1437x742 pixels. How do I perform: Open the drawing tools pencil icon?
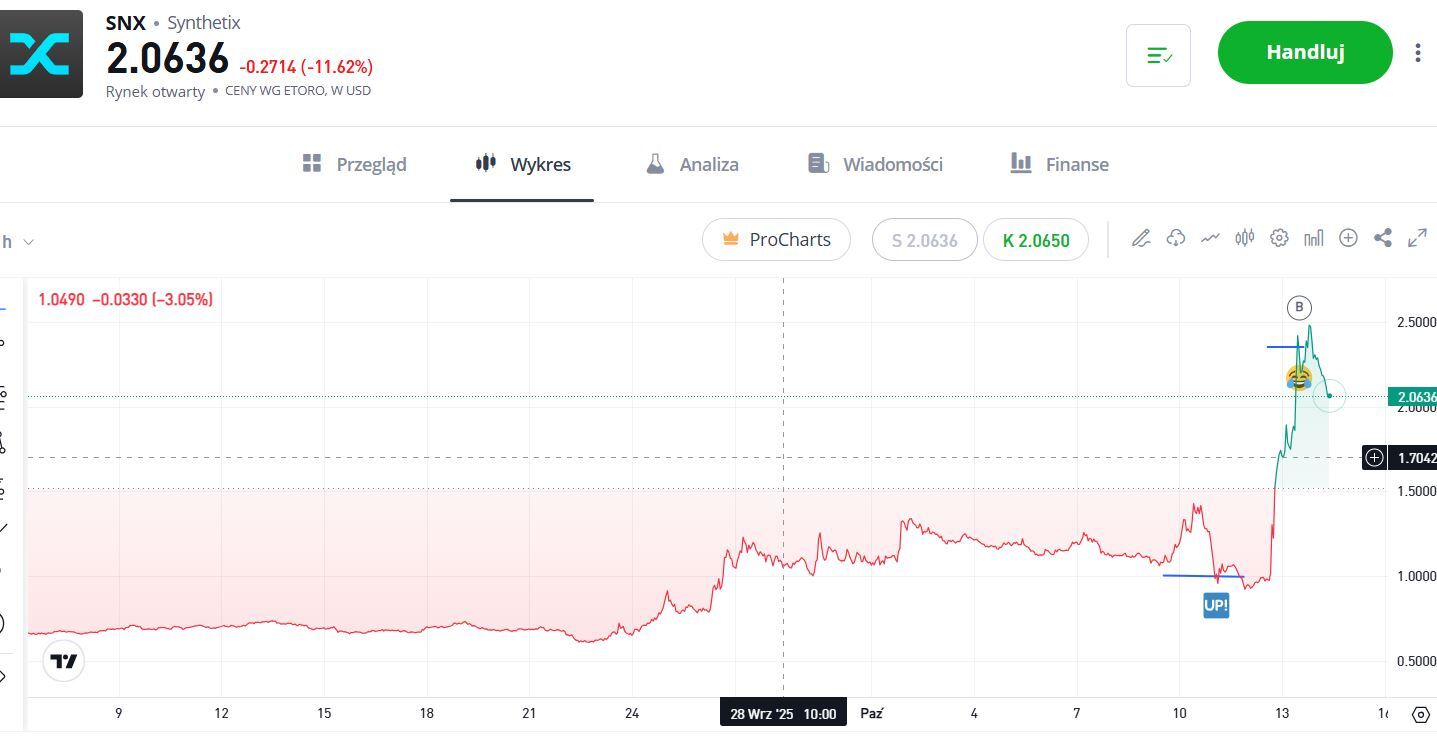[x=1141, y=238]
